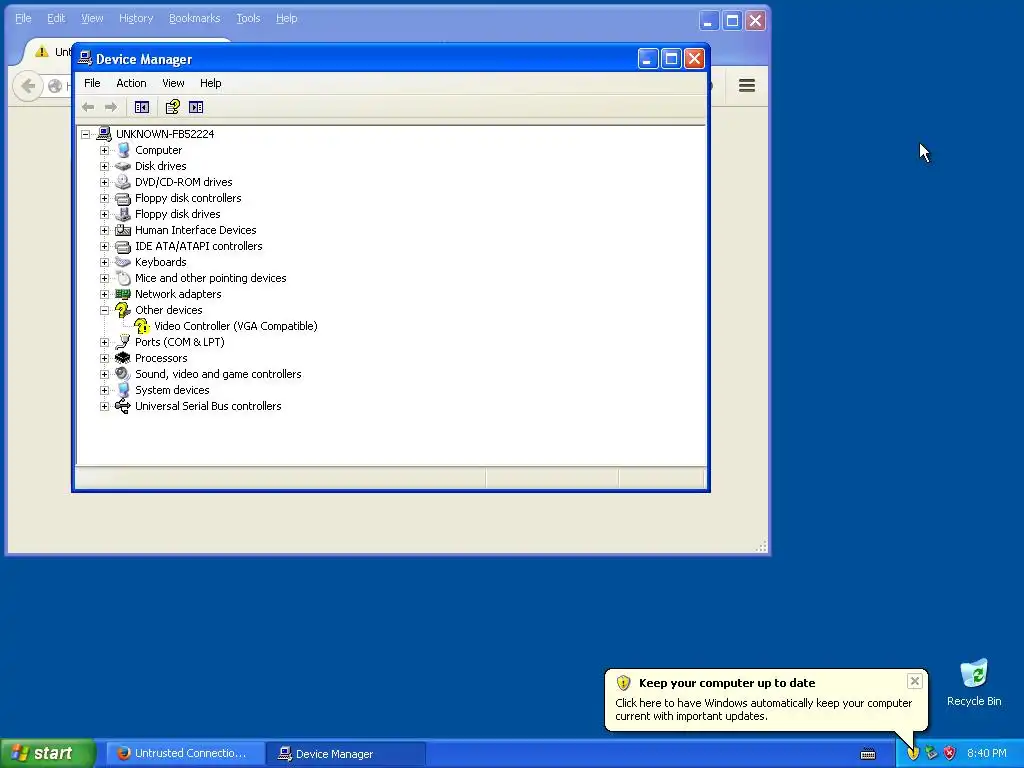This screenshot has height=768, width=1024.
Task: Expand the Processors node
Action: click(x=104, y=358)
